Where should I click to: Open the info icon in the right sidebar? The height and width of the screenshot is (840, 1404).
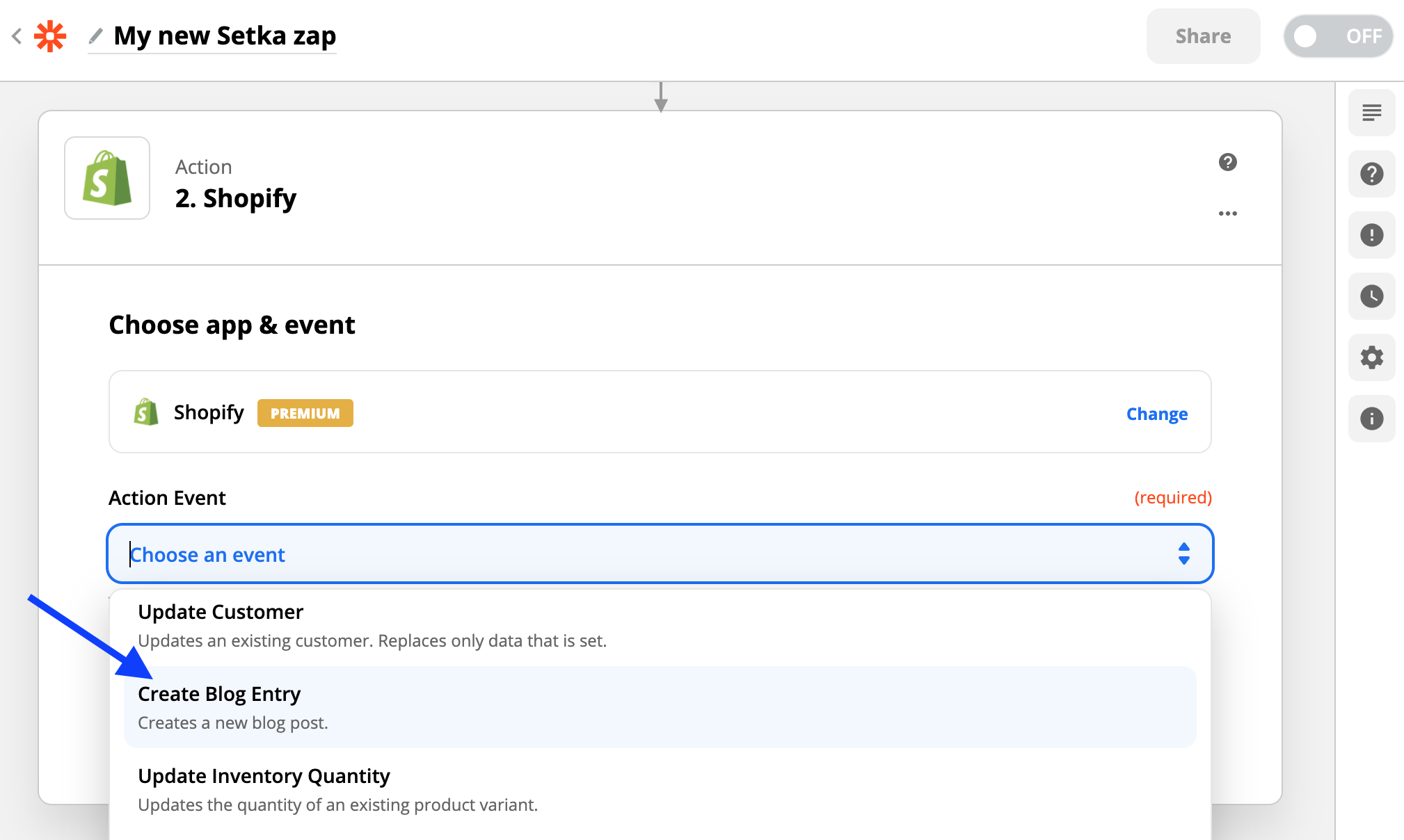(1371, 419)
